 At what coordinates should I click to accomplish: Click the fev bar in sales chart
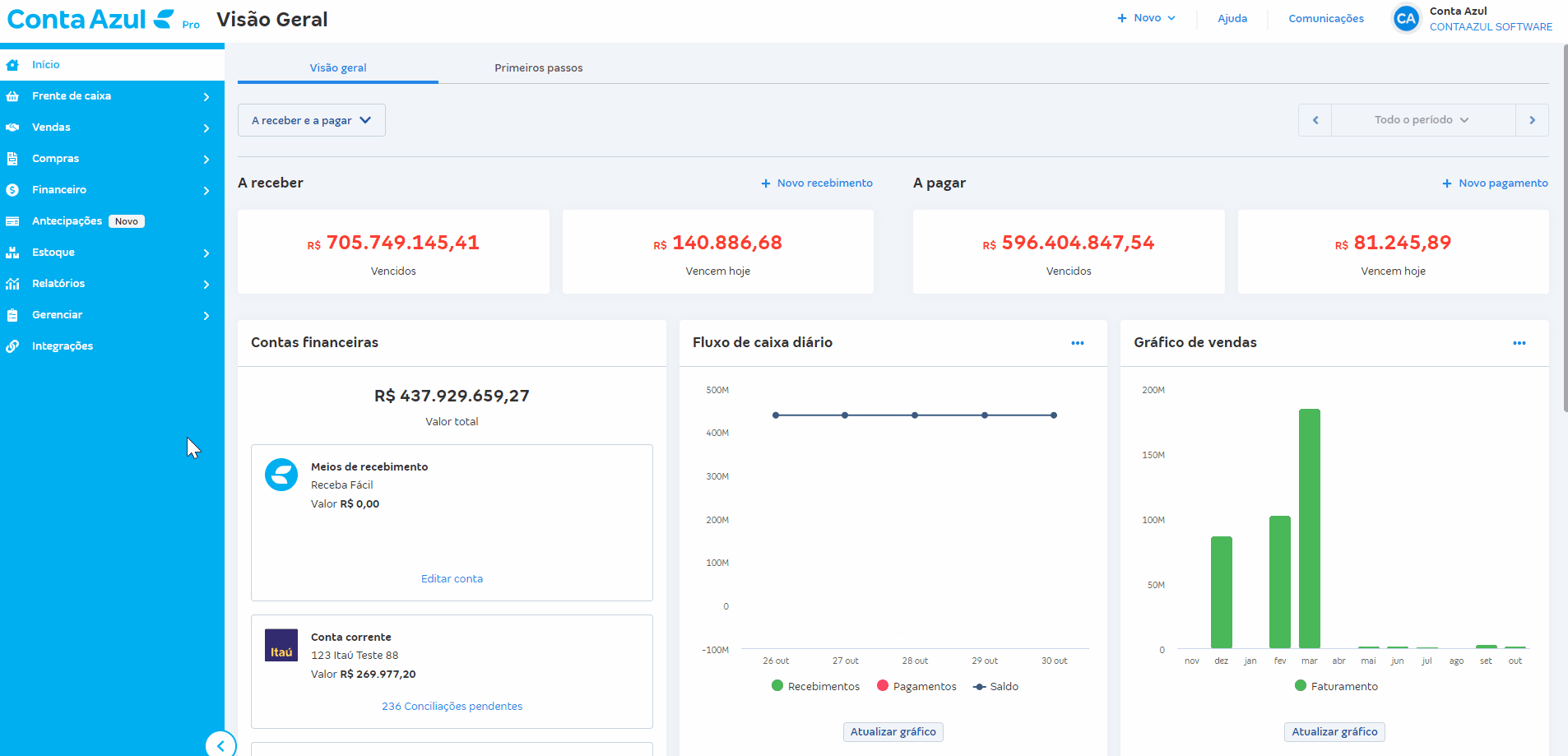click(x=1280, y=582)
